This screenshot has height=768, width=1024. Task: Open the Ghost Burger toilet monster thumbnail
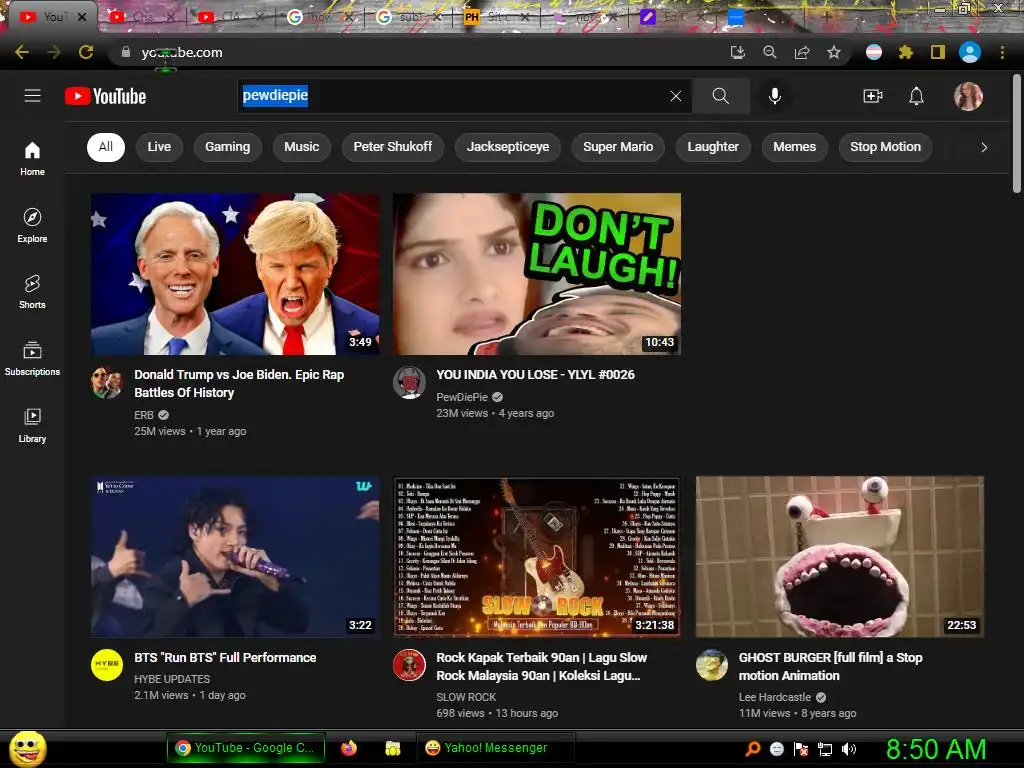840,556
